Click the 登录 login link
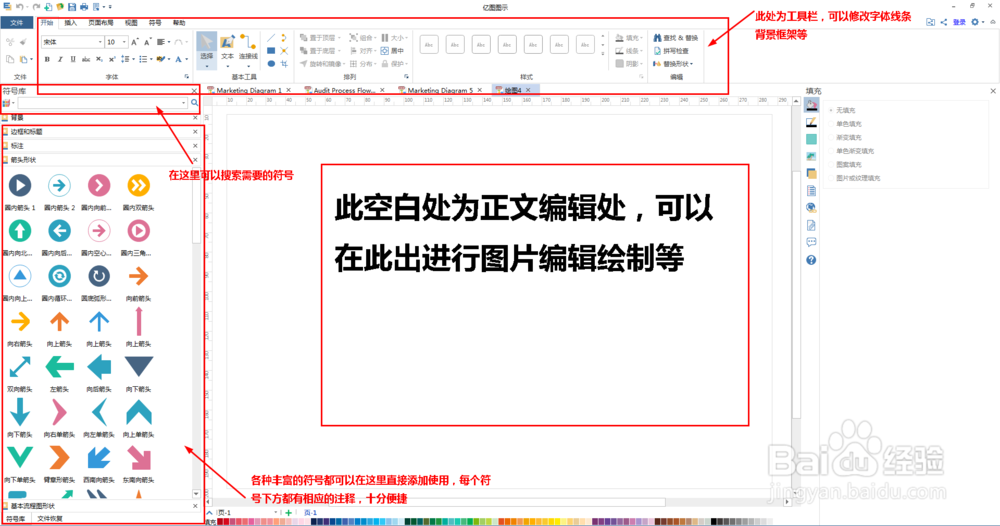Screen dimensions: 1000x526 [959, 22]
